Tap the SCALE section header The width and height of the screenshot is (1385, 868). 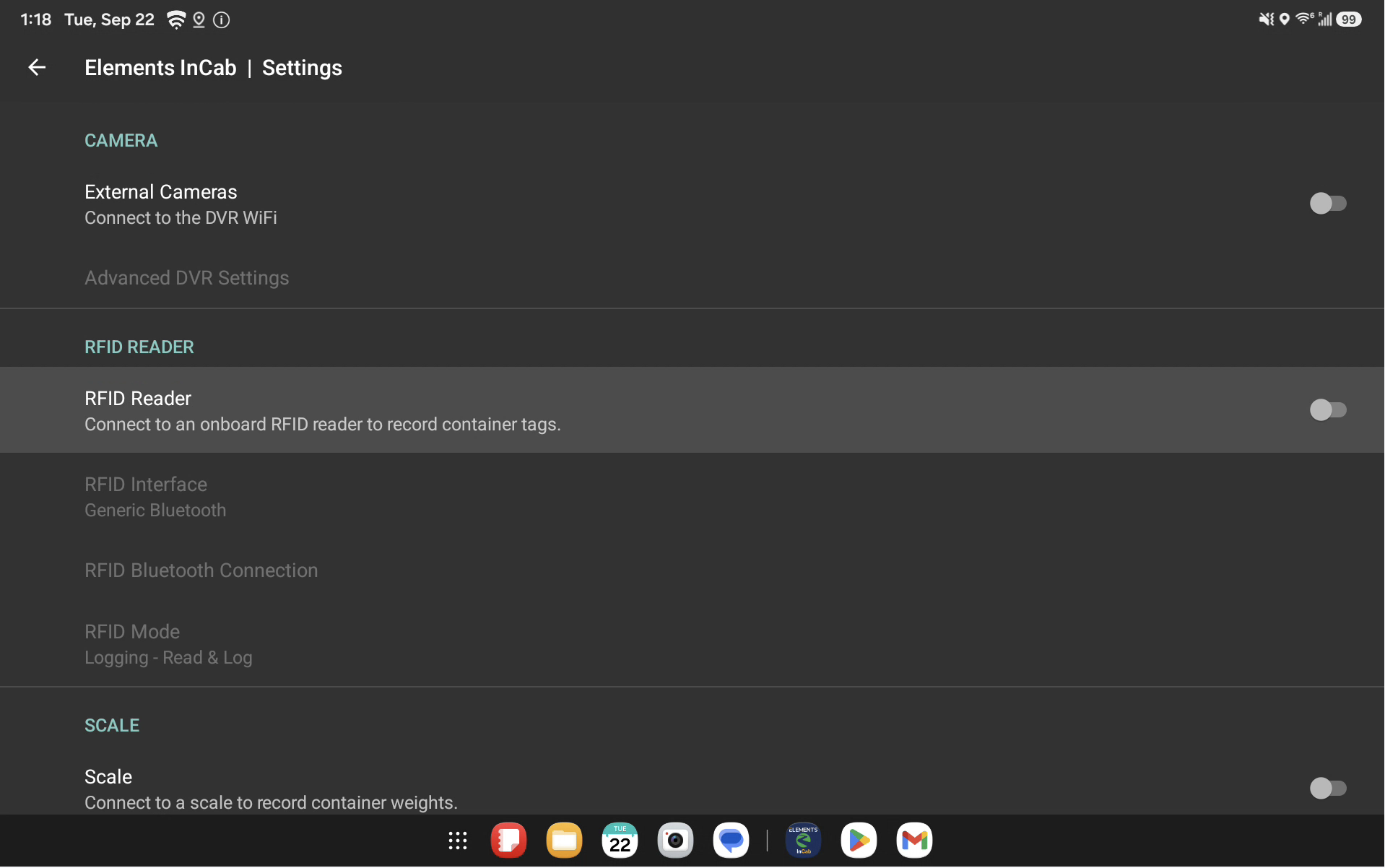click(x=112, y=726)
